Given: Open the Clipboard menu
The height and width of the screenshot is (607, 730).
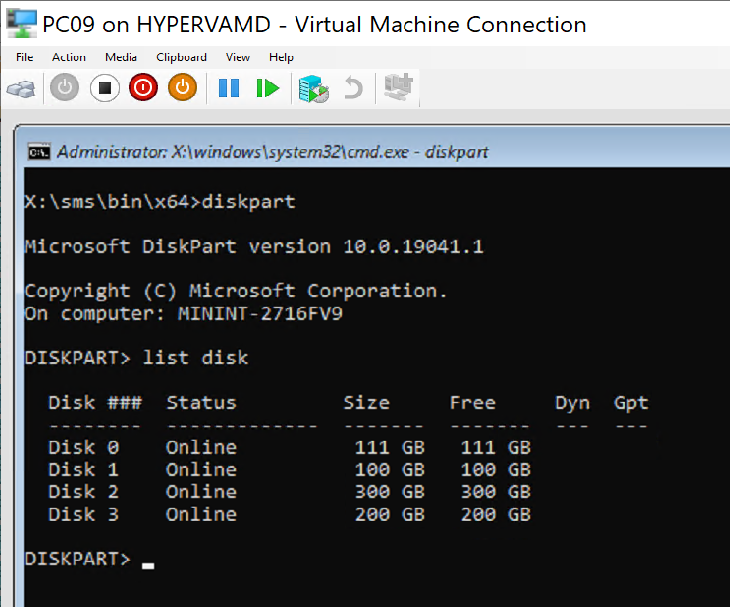Looking at the screenshot, I should (181, 57).
